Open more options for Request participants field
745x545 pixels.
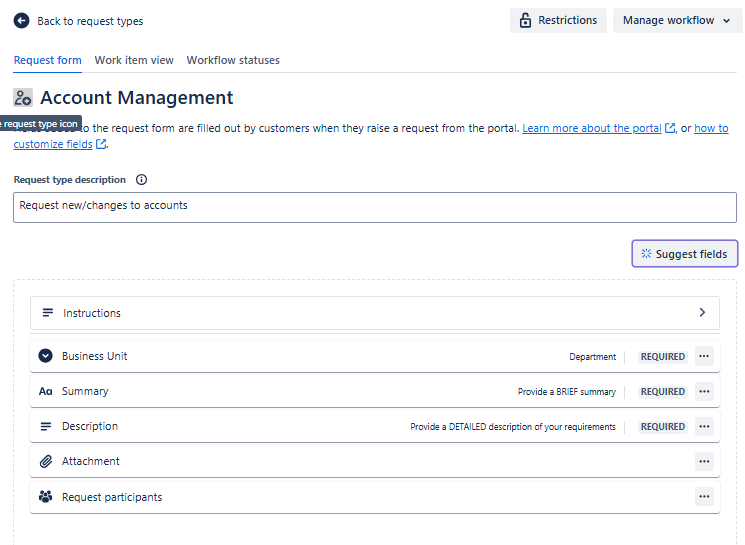[x=704, y=497]
